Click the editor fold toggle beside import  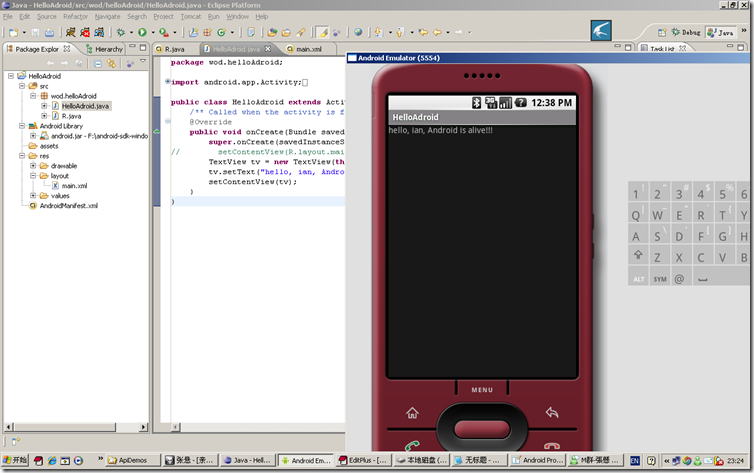[x=168, y=81]
